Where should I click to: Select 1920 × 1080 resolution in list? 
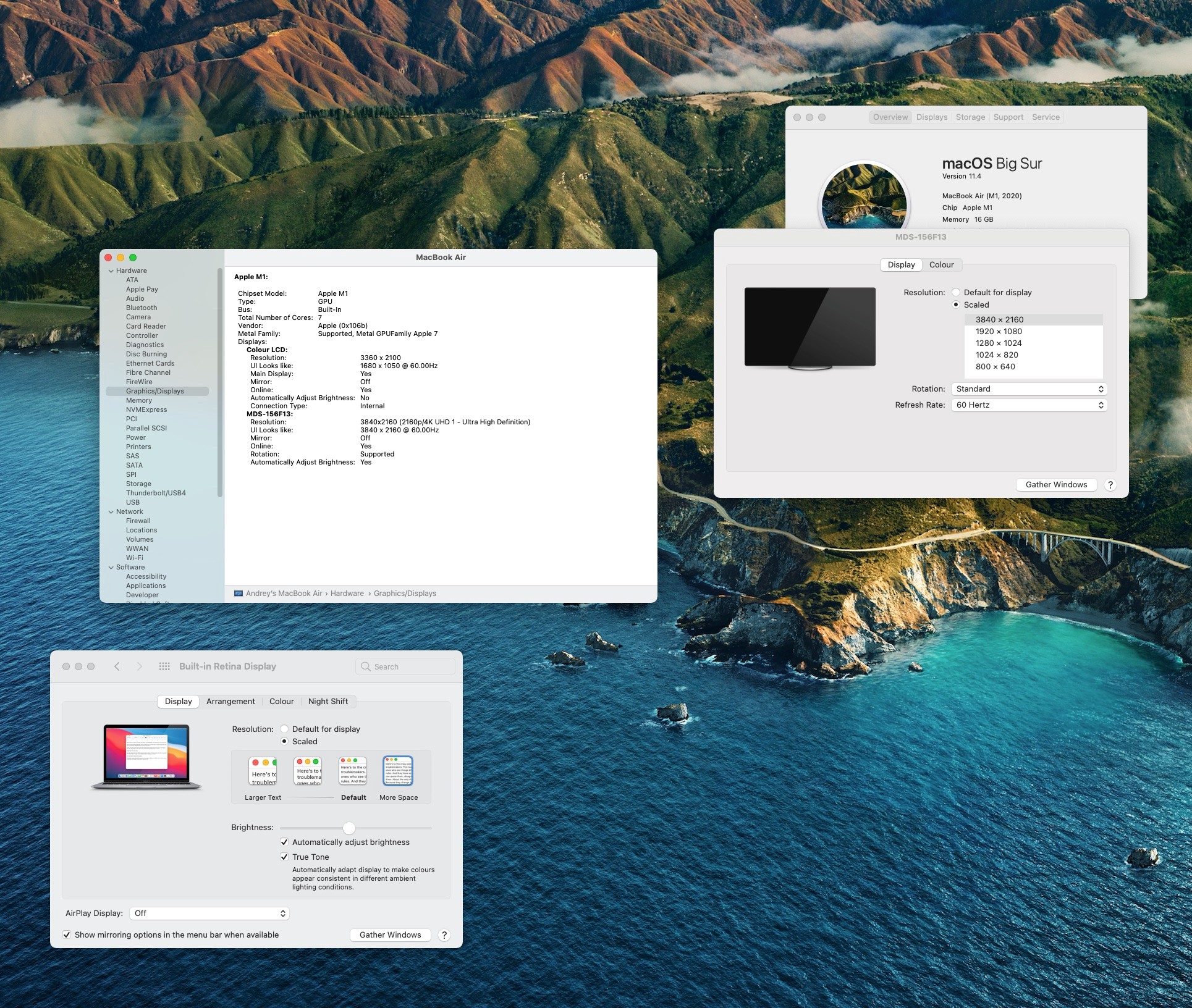tap(1033, 331)
